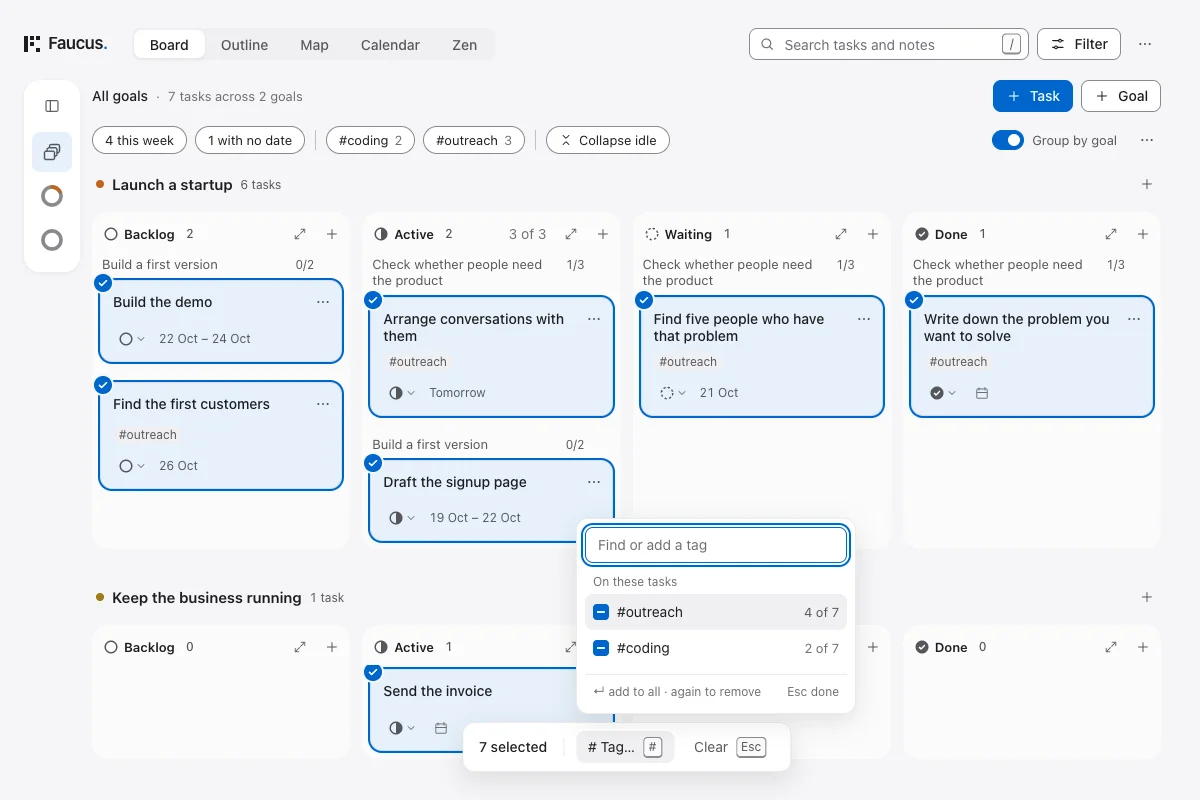Toggle the #coding tag checkbox
Image resolution: width=1200 pixels, height=800 pixels.
pyautogui.click(x=601, y=648)
